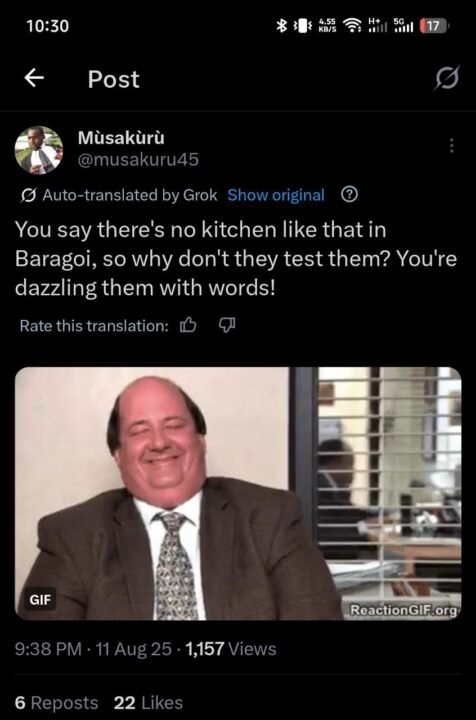Tap the Bluetooth status icon
476x720 pixels.
pos(281,26)
